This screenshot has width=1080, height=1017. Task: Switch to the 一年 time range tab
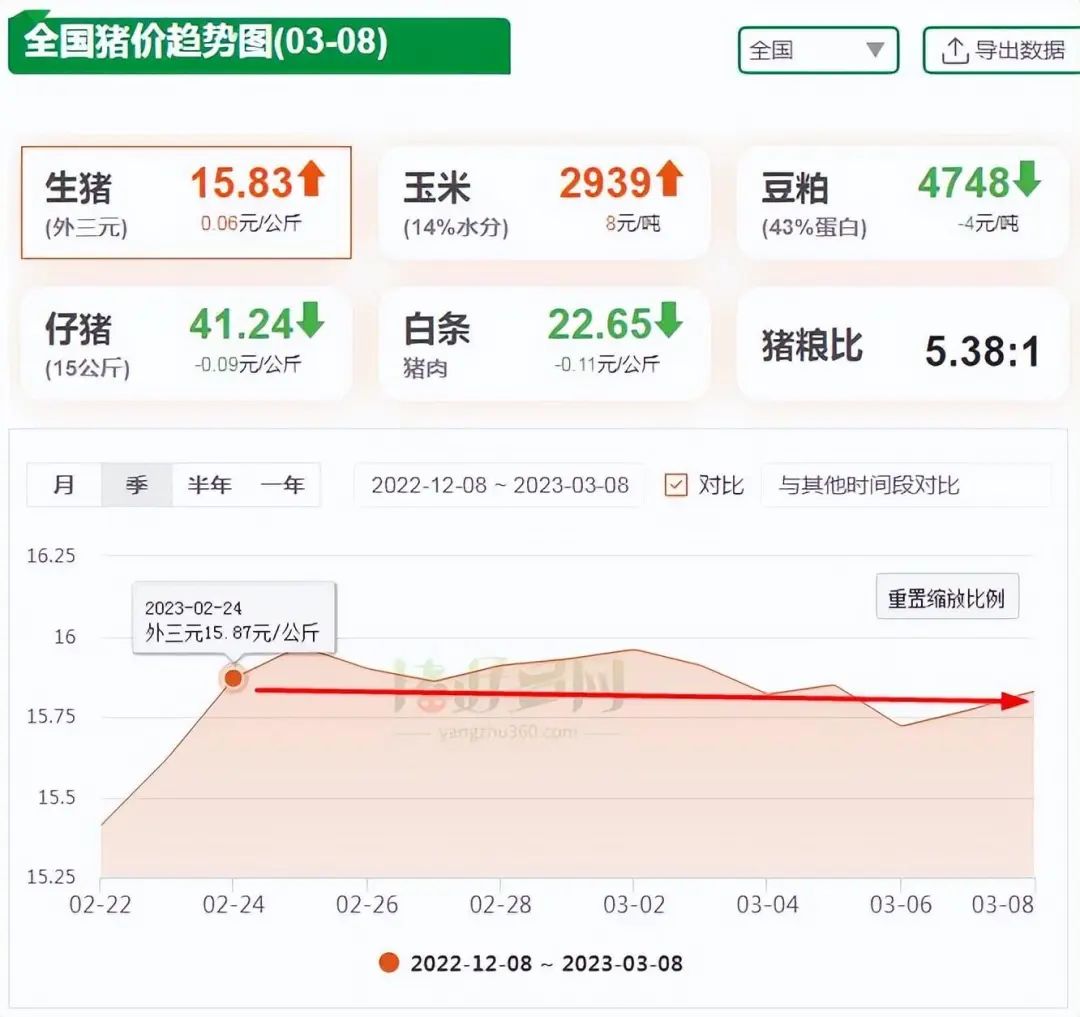click(x=282, y=485)
